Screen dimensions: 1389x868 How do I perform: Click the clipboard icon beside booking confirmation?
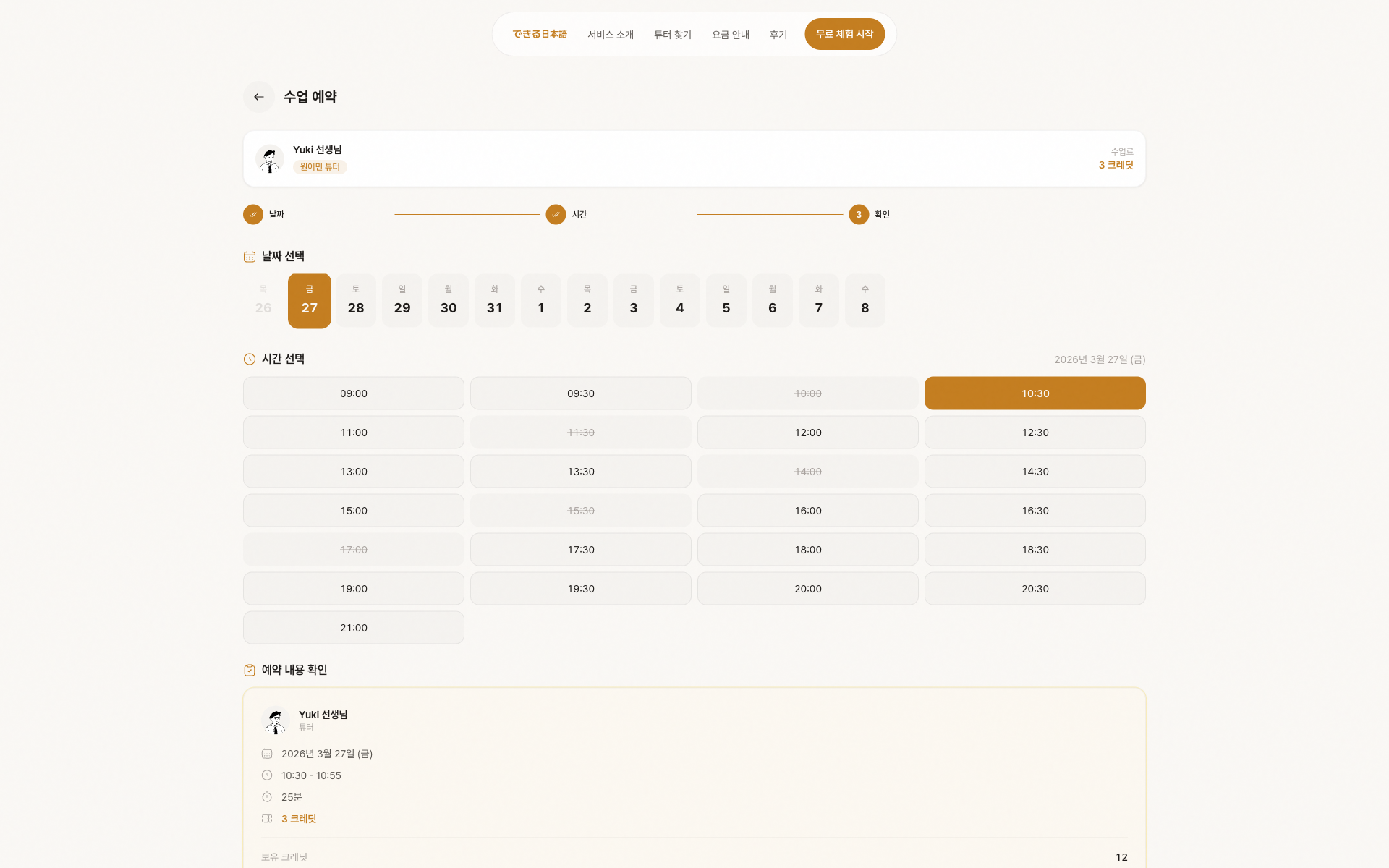250,671
